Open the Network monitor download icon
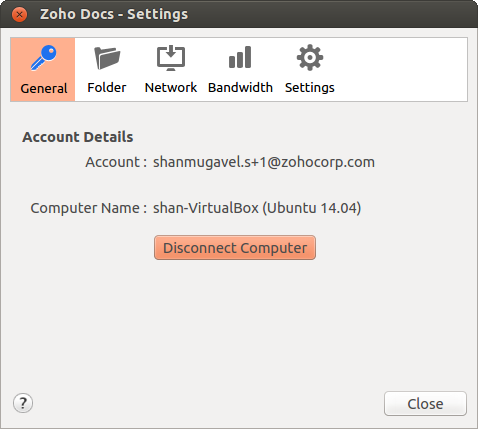The width and height of the screenshot is (478, 429). pos(171,58)
